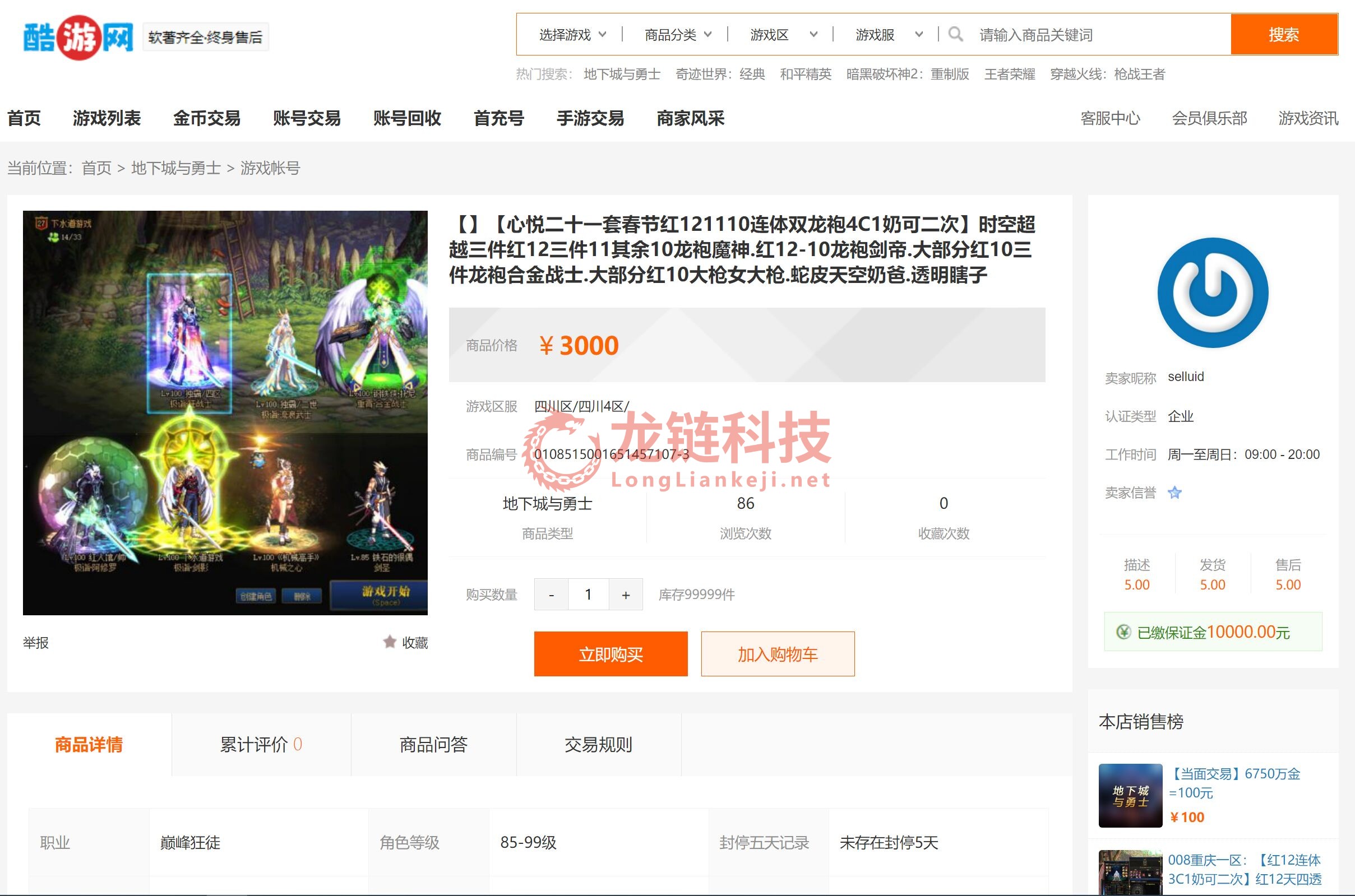
Task: Open the 商品分类 dropdown
Action: coord(678,35)
